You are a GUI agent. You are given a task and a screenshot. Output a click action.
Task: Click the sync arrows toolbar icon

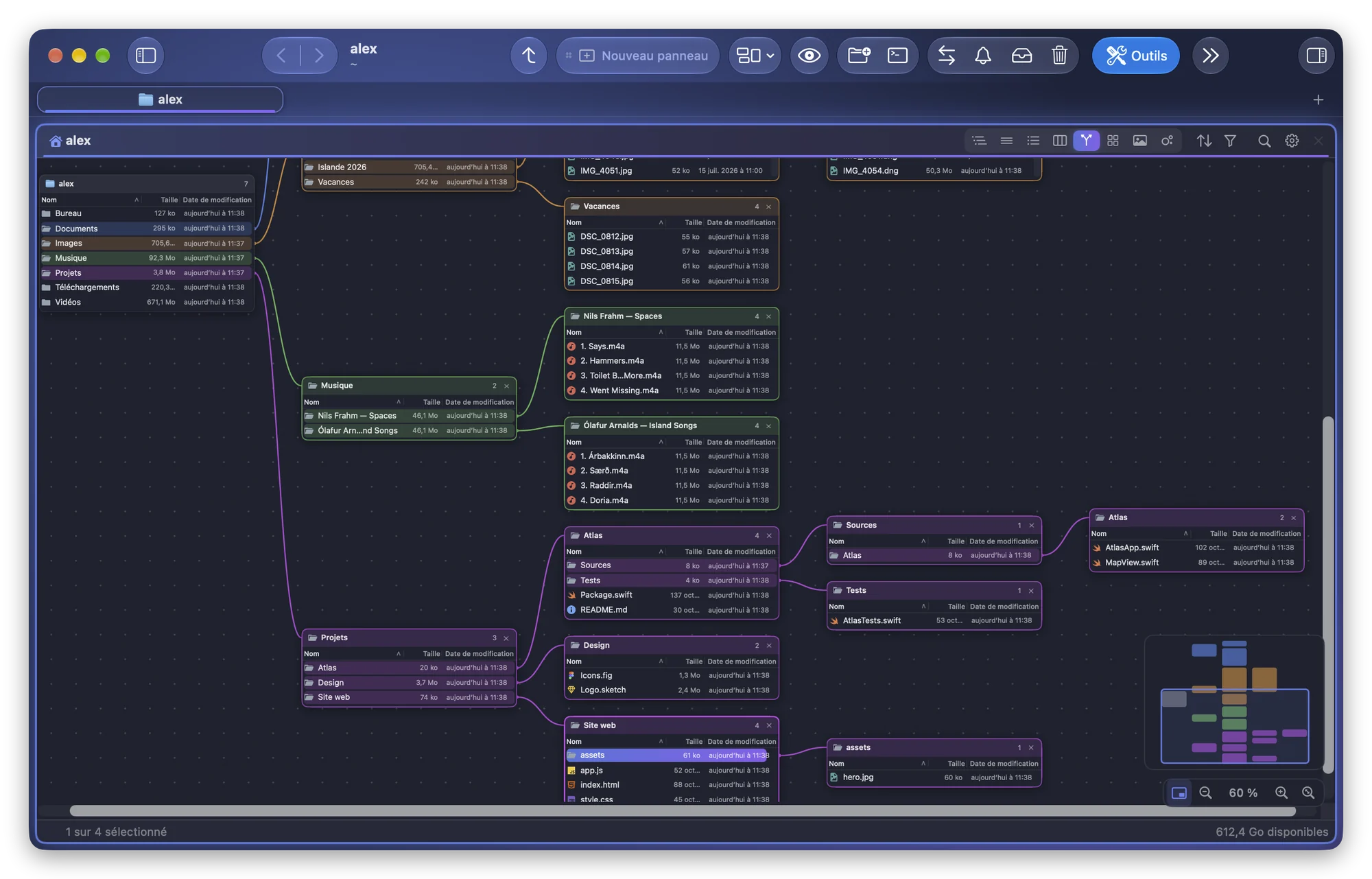[947, 56]
